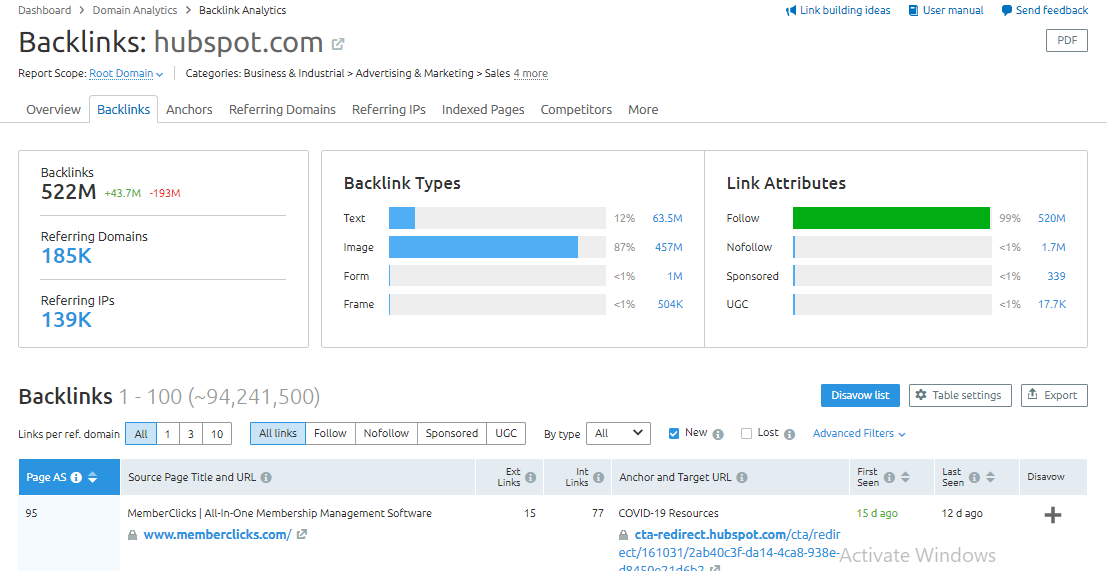Image resolution: width=1107 pixels, height=571 pixels.
Task: Click the 520M Follow links count
Action: [x=1051, y=218]
